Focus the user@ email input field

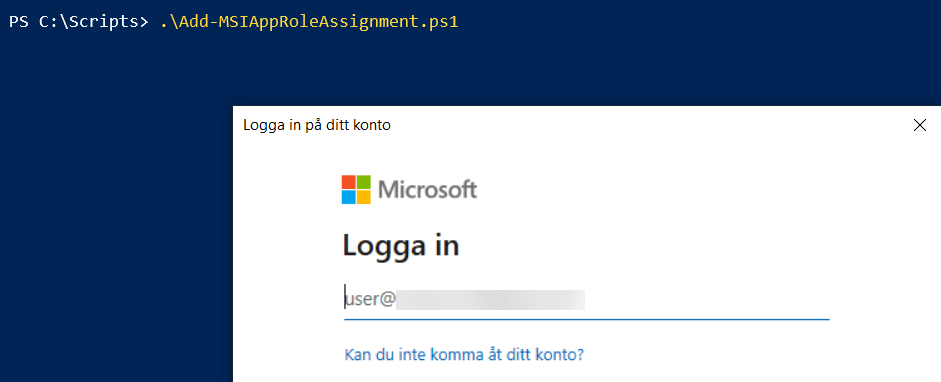point(586,299)
